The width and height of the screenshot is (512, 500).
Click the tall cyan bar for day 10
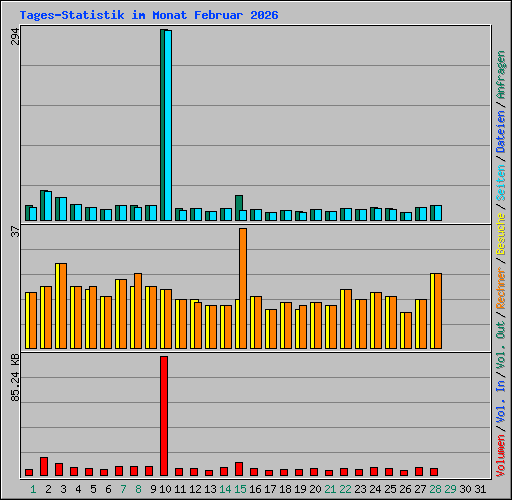coord(168,125)
